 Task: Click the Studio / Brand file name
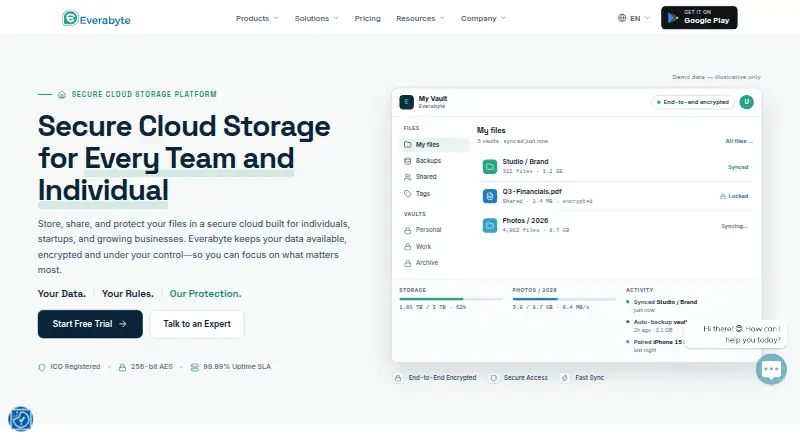(x=525, y=162)
